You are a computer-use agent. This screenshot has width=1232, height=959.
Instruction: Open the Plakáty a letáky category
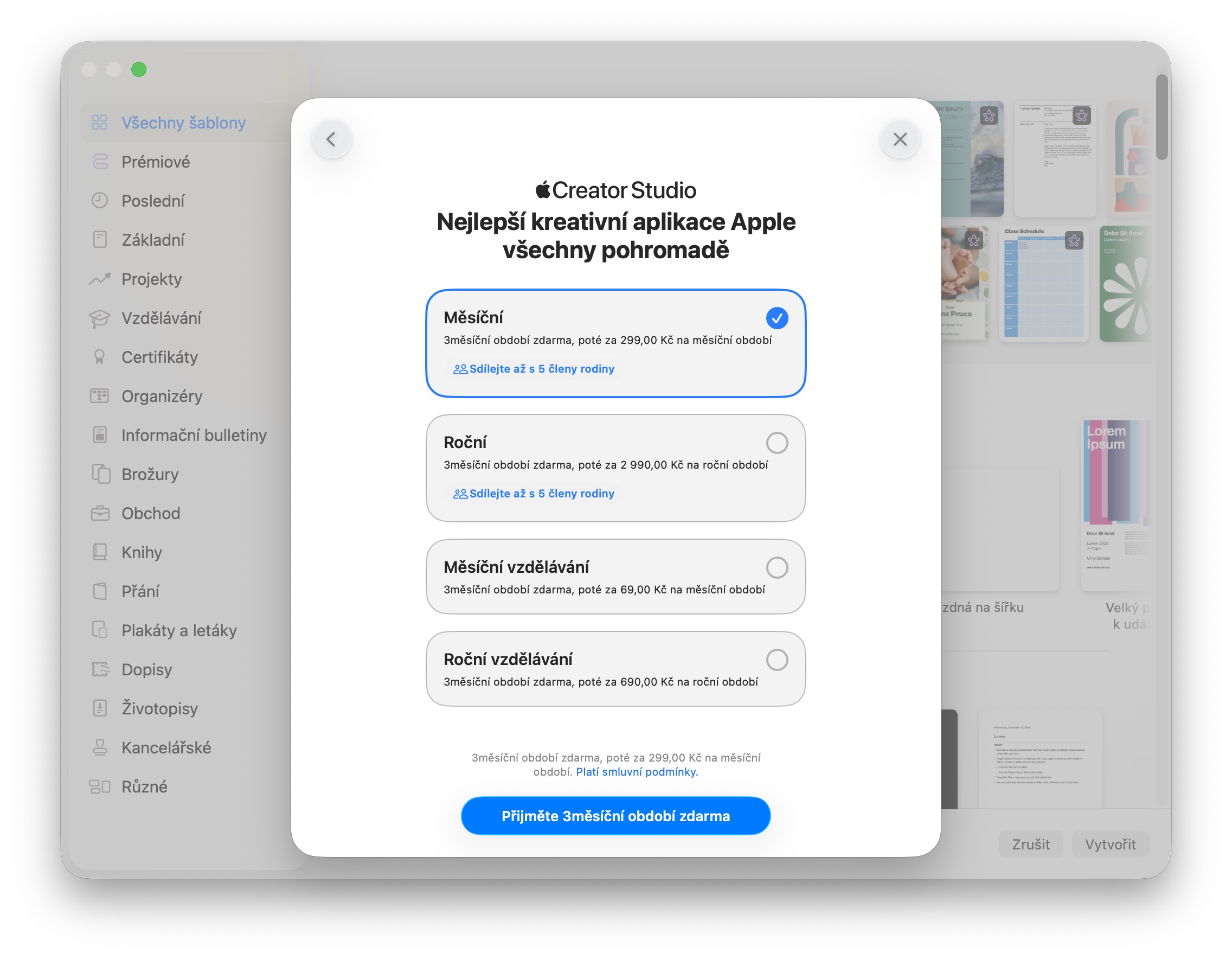coord(179,630)
